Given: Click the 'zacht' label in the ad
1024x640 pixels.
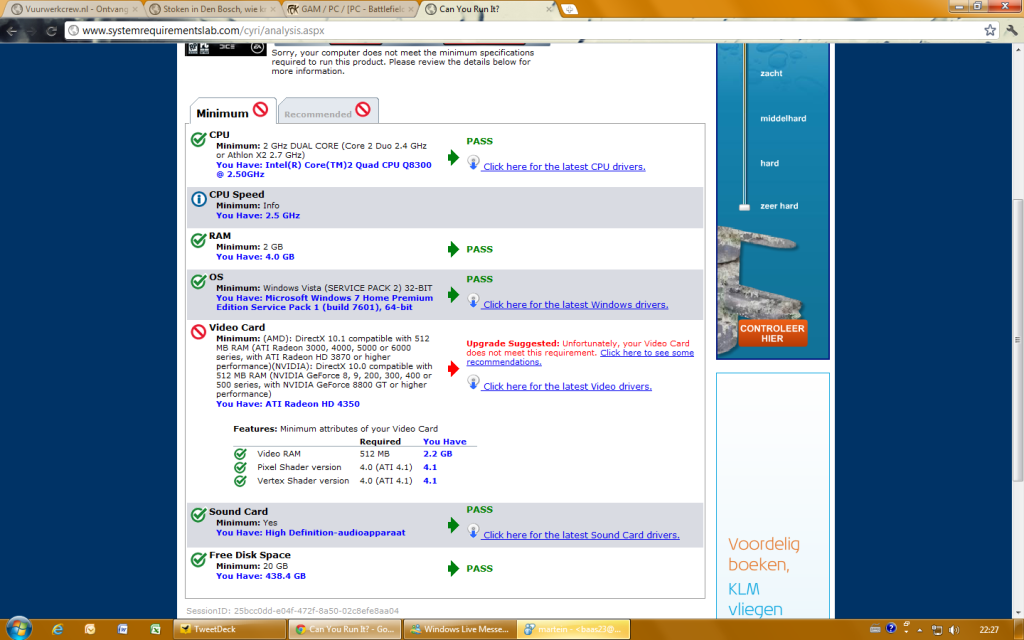Looking at the screenshot, I should click(x=771, y=73).
